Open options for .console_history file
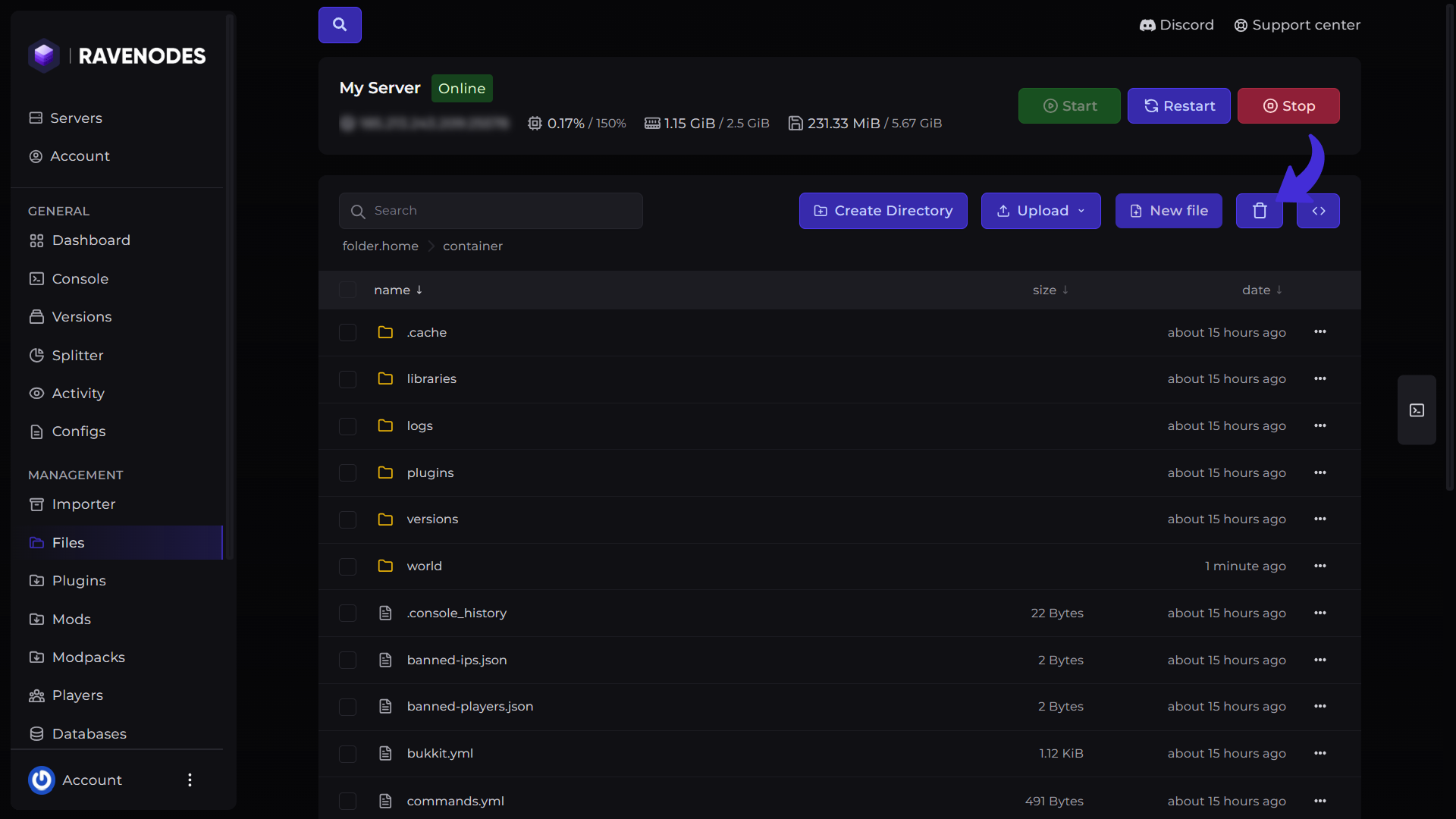 pyautogui.click(x=1320, y=613)
